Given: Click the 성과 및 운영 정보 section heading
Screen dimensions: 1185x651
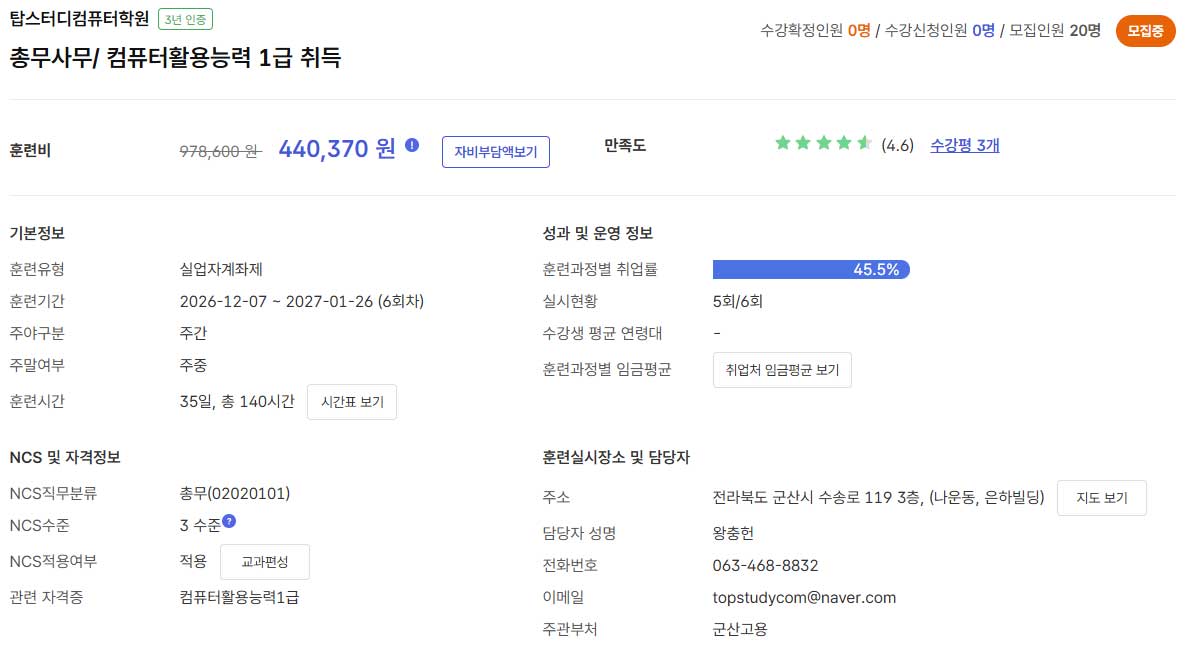Looking at the screenshot, I should click(598, 233).
